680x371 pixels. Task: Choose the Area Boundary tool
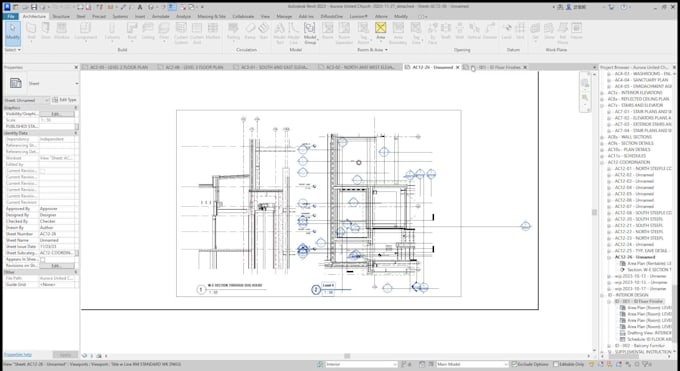398,33
